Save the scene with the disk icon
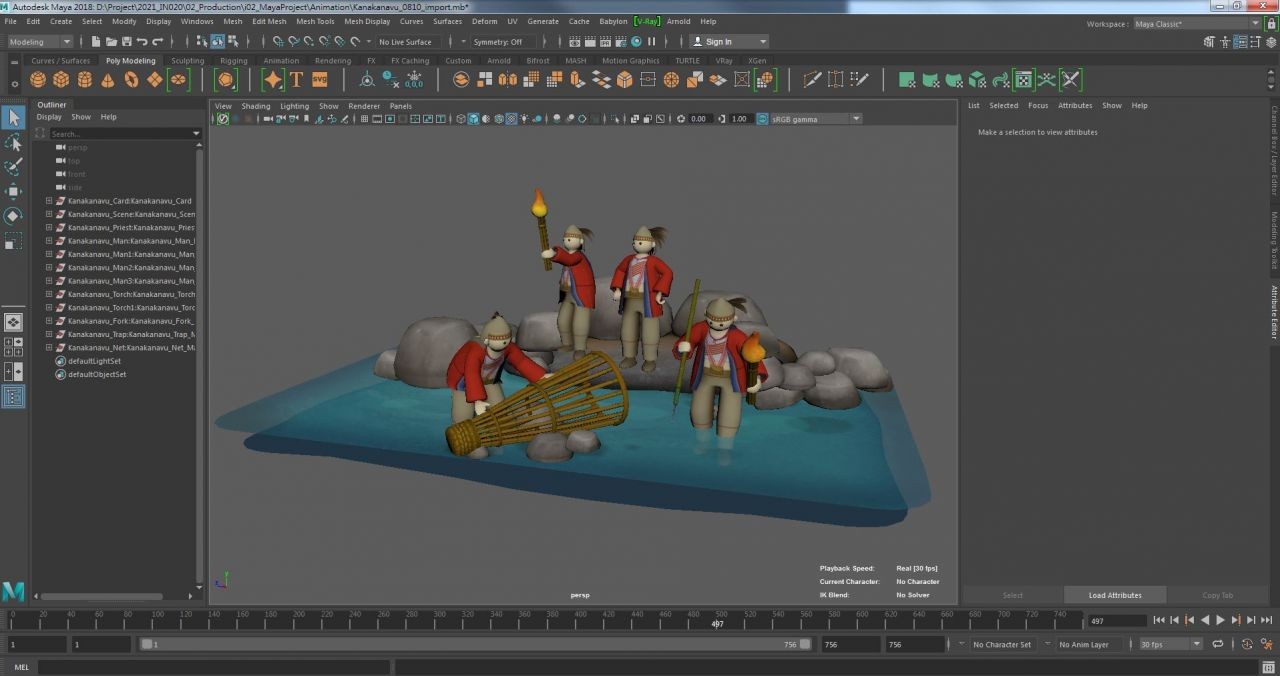The width and height of the screenshot is (1280, 676). (126, 42)
